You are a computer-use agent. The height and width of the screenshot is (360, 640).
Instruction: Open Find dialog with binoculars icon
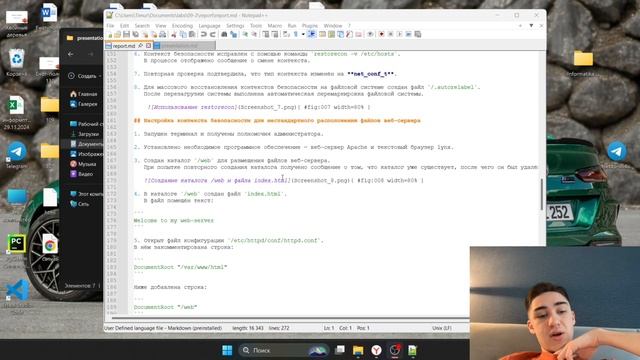224,34
